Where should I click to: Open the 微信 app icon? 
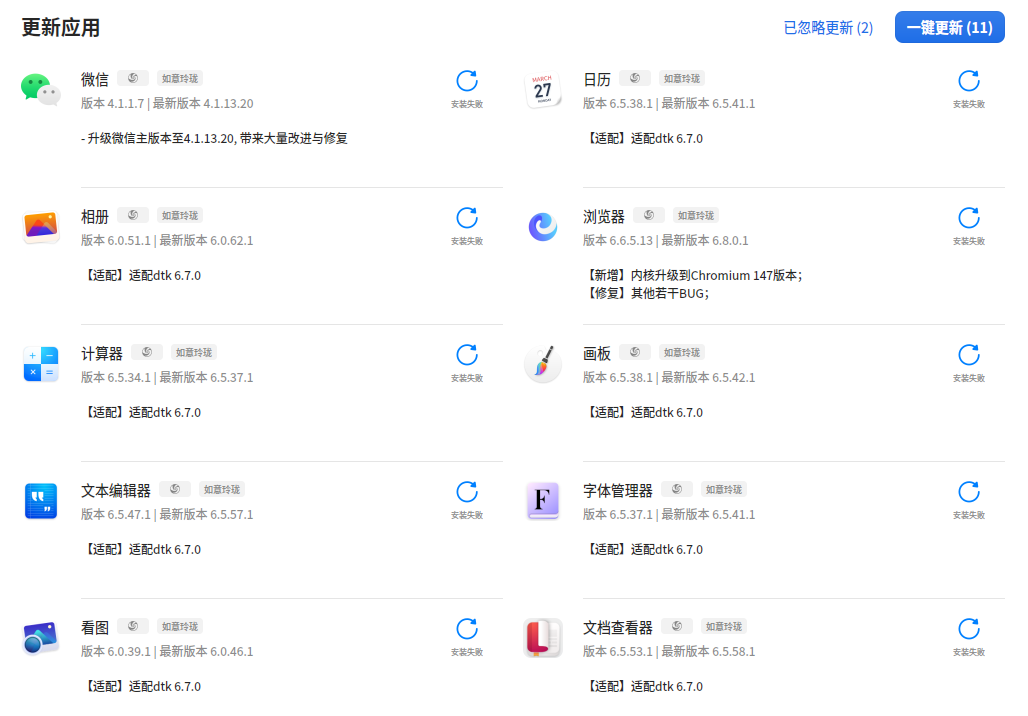(41, 90)
